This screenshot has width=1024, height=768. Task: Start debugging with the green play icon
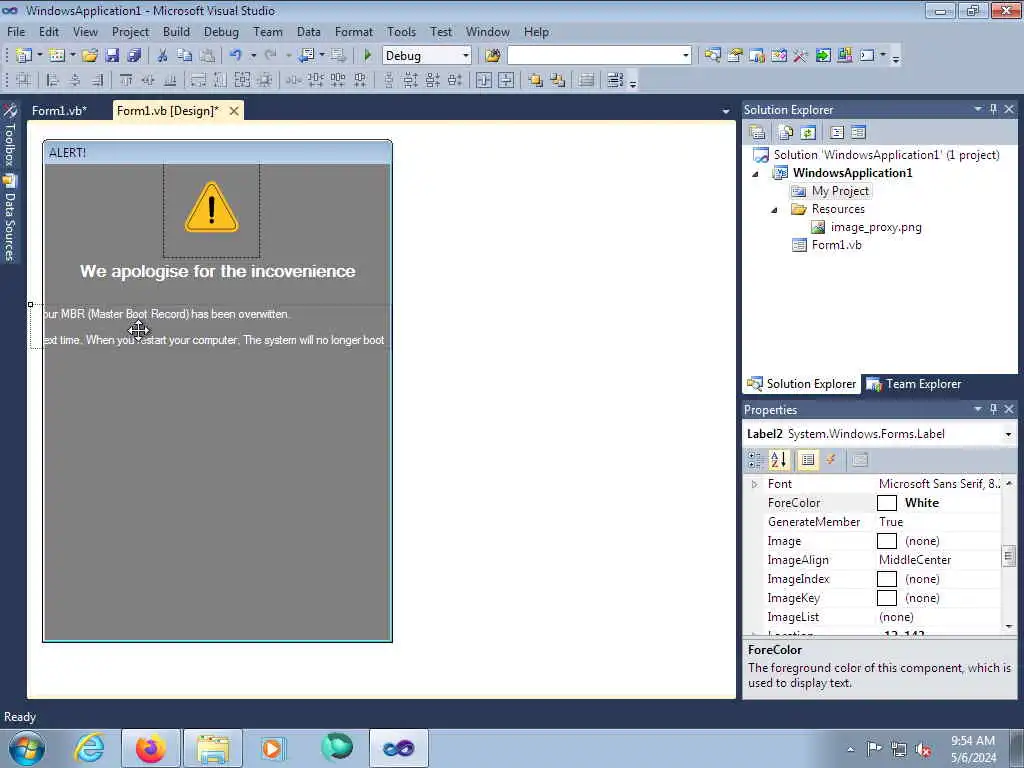367,56
